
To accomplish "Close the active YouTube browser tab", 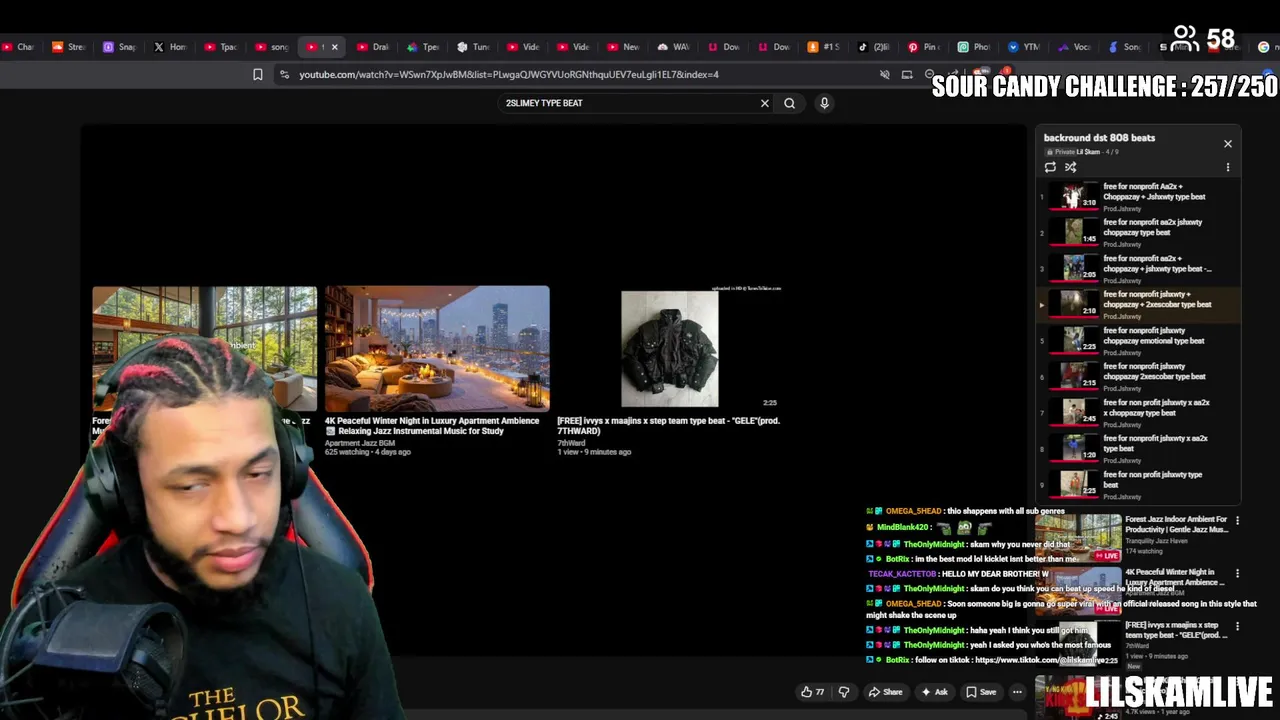I will coord(334,47).
